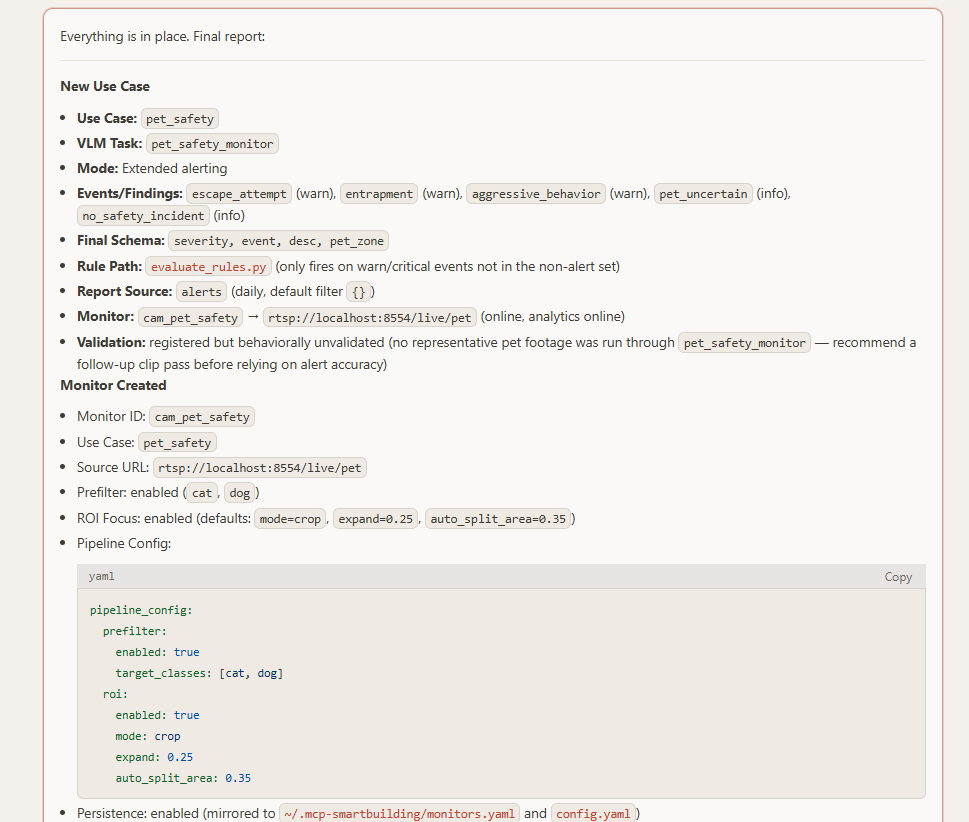Click the roi: key in yaml
Screen dimensions: 969x822
click(115, 694)
